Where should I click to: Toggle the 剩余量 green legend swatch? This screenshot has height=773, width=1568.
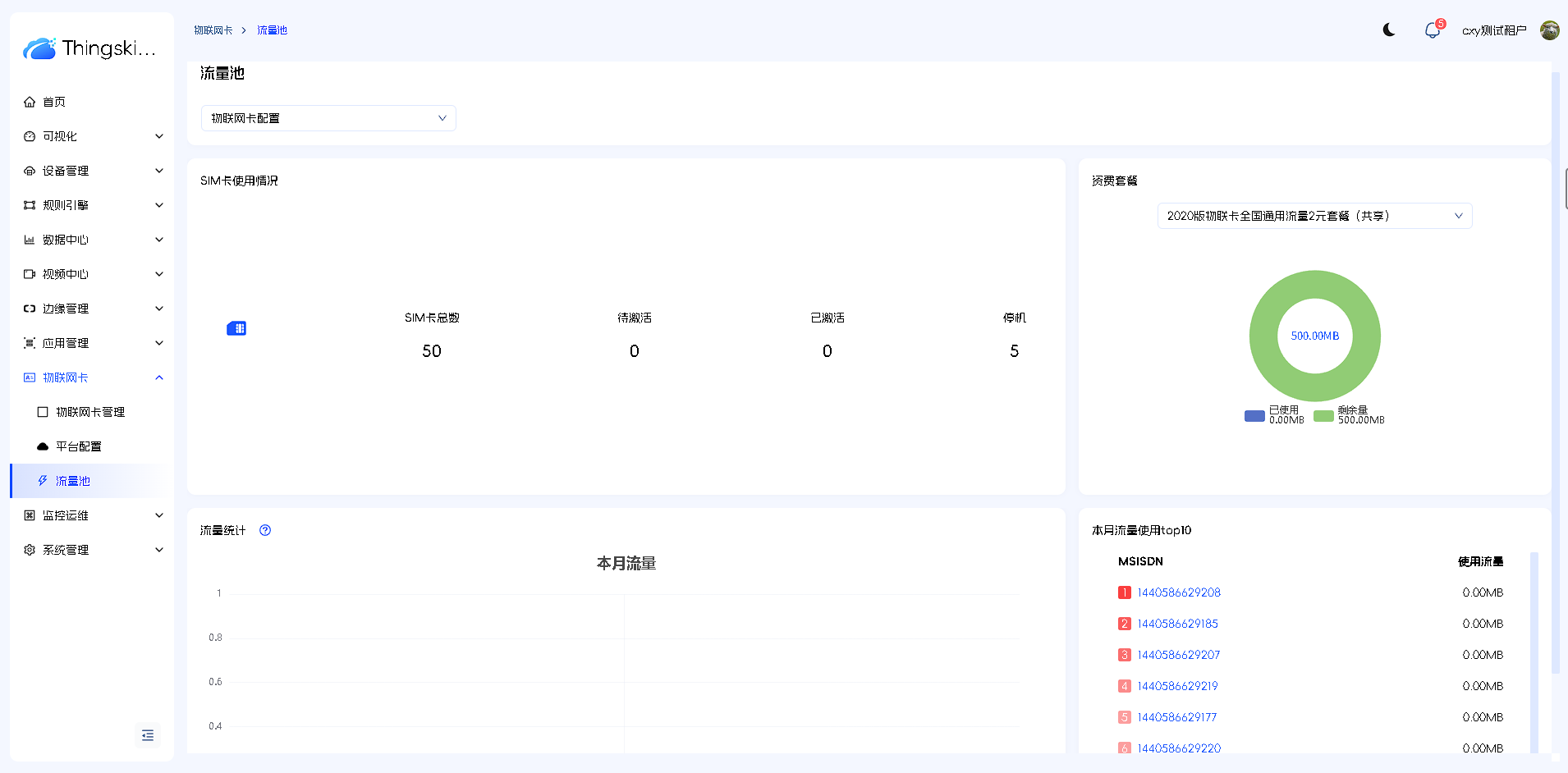click(x=1323, y=416)
